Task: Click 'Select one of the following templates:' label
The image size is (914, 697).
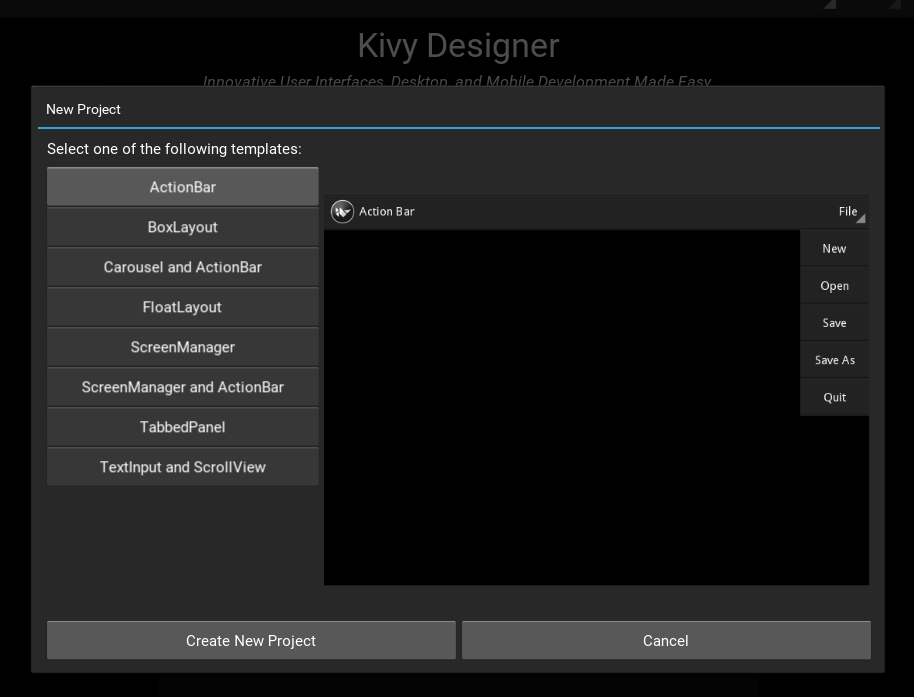Action: [174, 149]
